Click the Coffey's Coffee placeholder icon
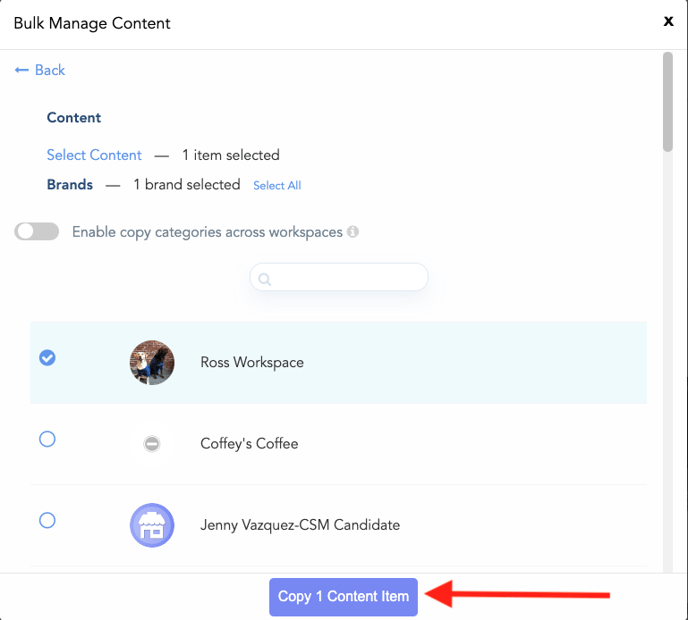The width and height of the screenshot is (688, 620). (152, 444)
